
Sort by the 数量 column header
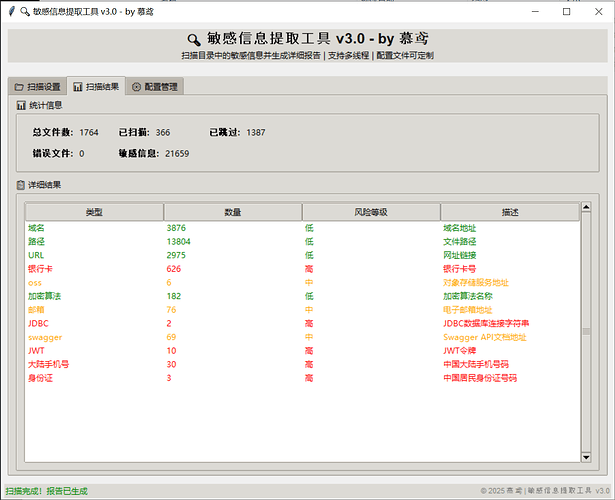[x=233, y=212]
